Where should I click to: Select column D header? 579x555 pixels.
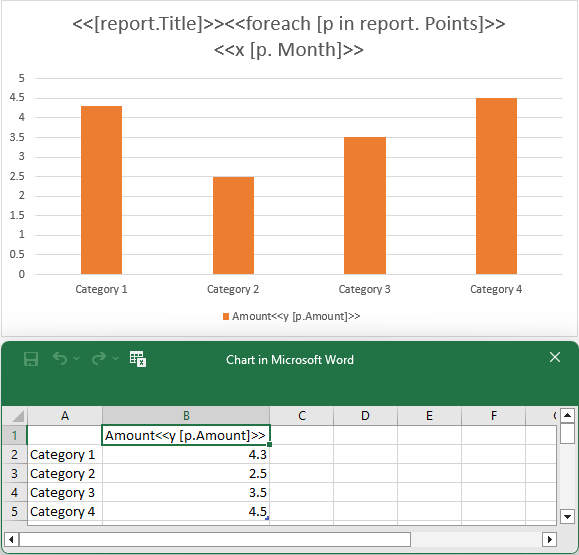(365, 416)
